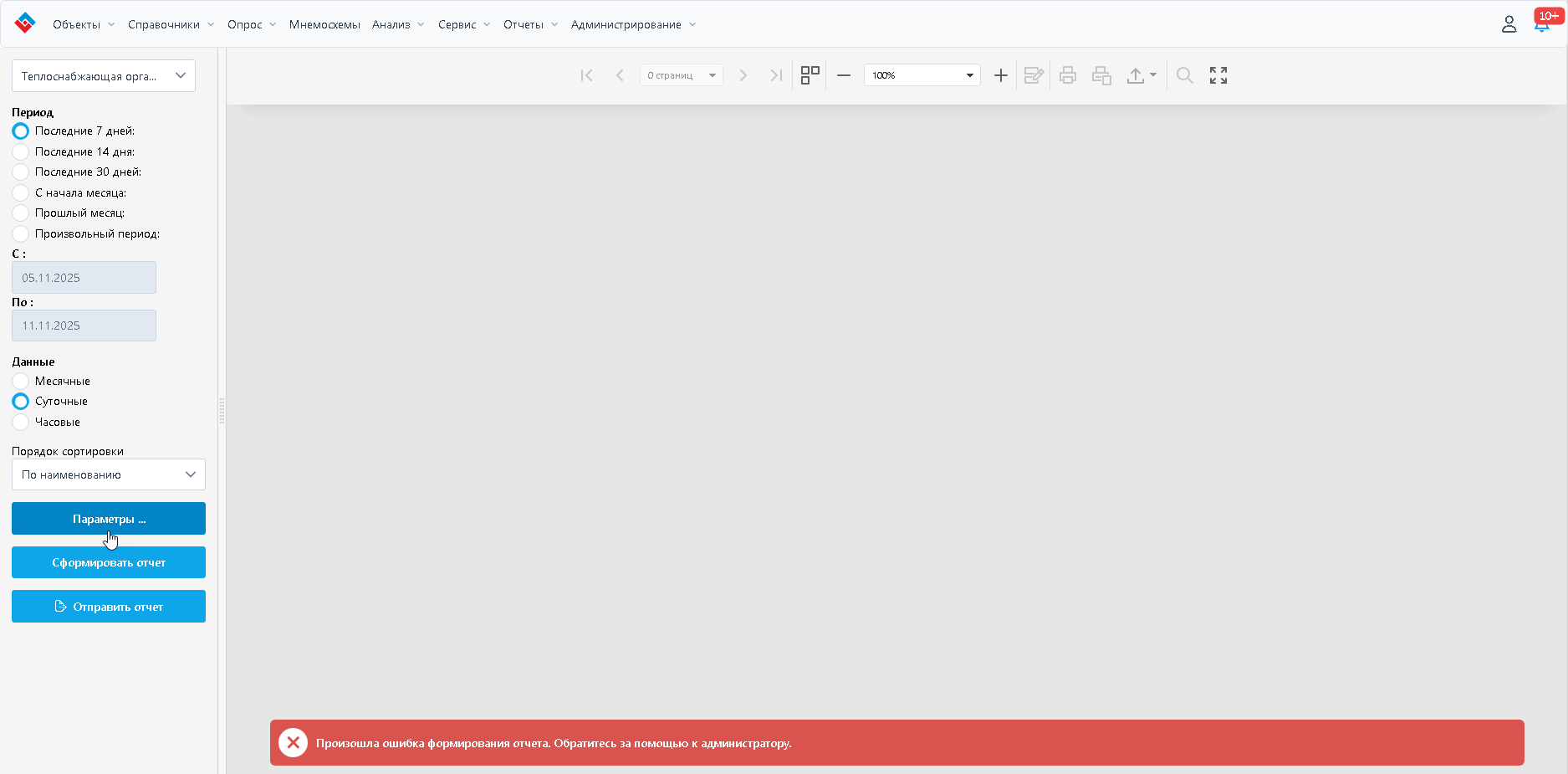
Task: Open the 'Теплоснабжающая орга...' dropdown
Action: coord(104,76)
